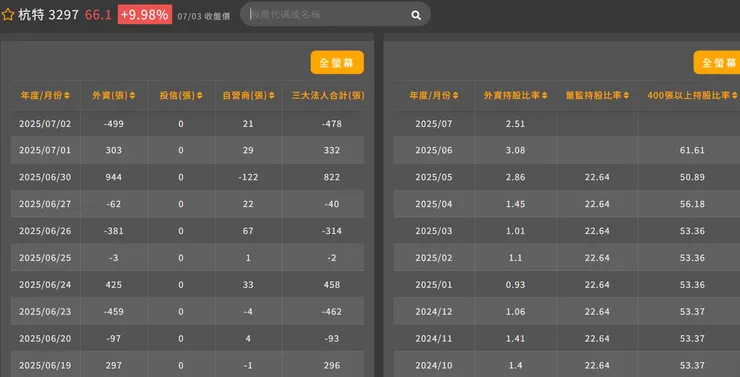Select the 2025/06/20 date cell

pyautogui.click(x=45, y=338)
